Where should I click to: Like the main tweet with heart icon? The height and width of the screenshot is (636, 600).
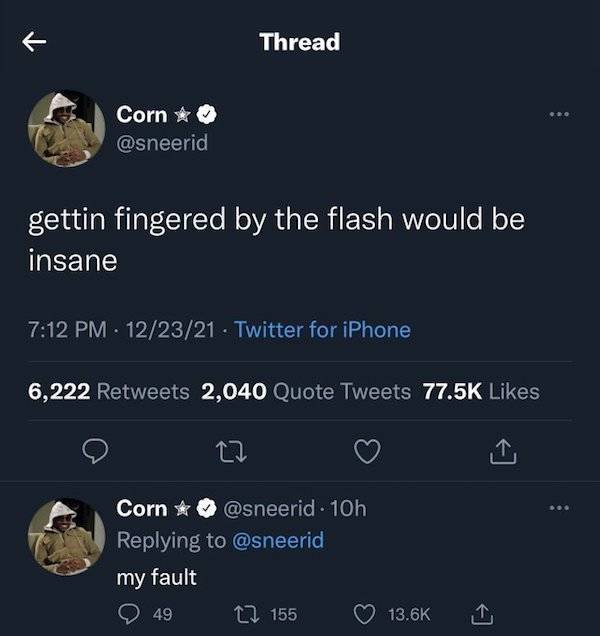click(x=368, y=453)
